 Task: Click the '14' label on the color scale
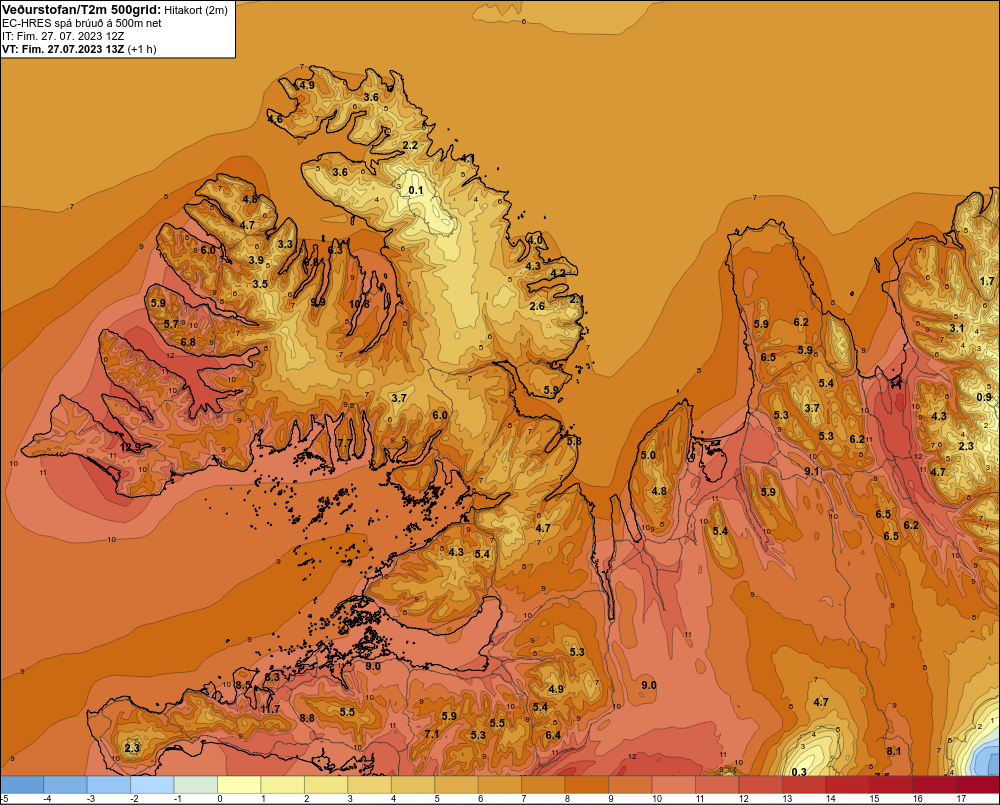pos(830,799)
